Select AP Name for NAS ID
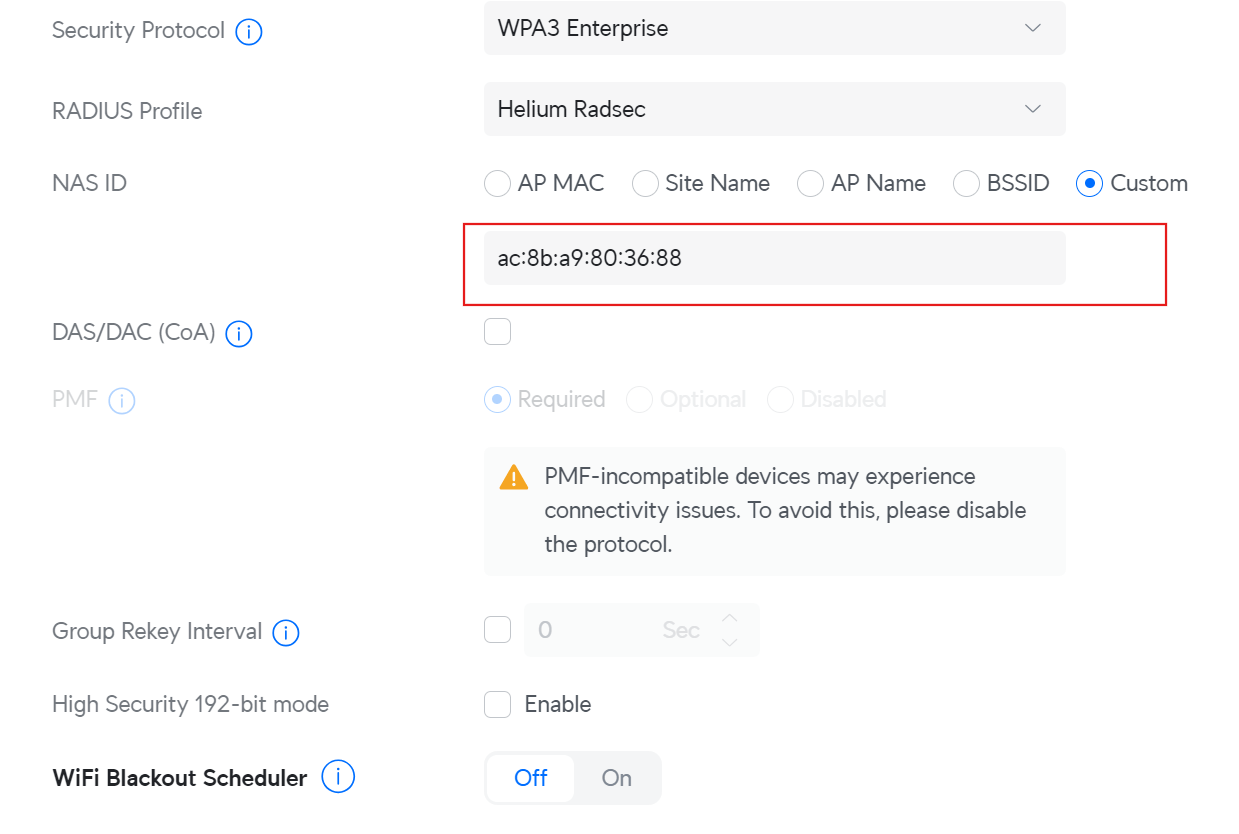The image size is (1239, 834). point(810,184)
